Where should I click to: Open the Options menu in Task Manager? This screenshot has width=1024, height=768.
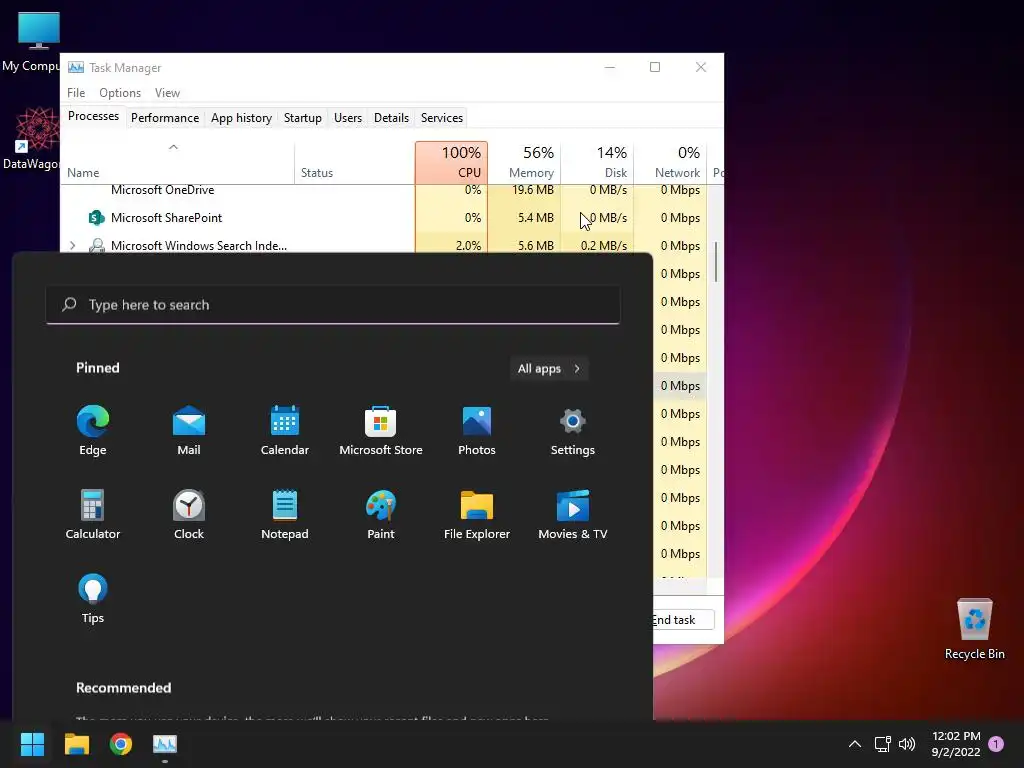(x=120, y=93)
